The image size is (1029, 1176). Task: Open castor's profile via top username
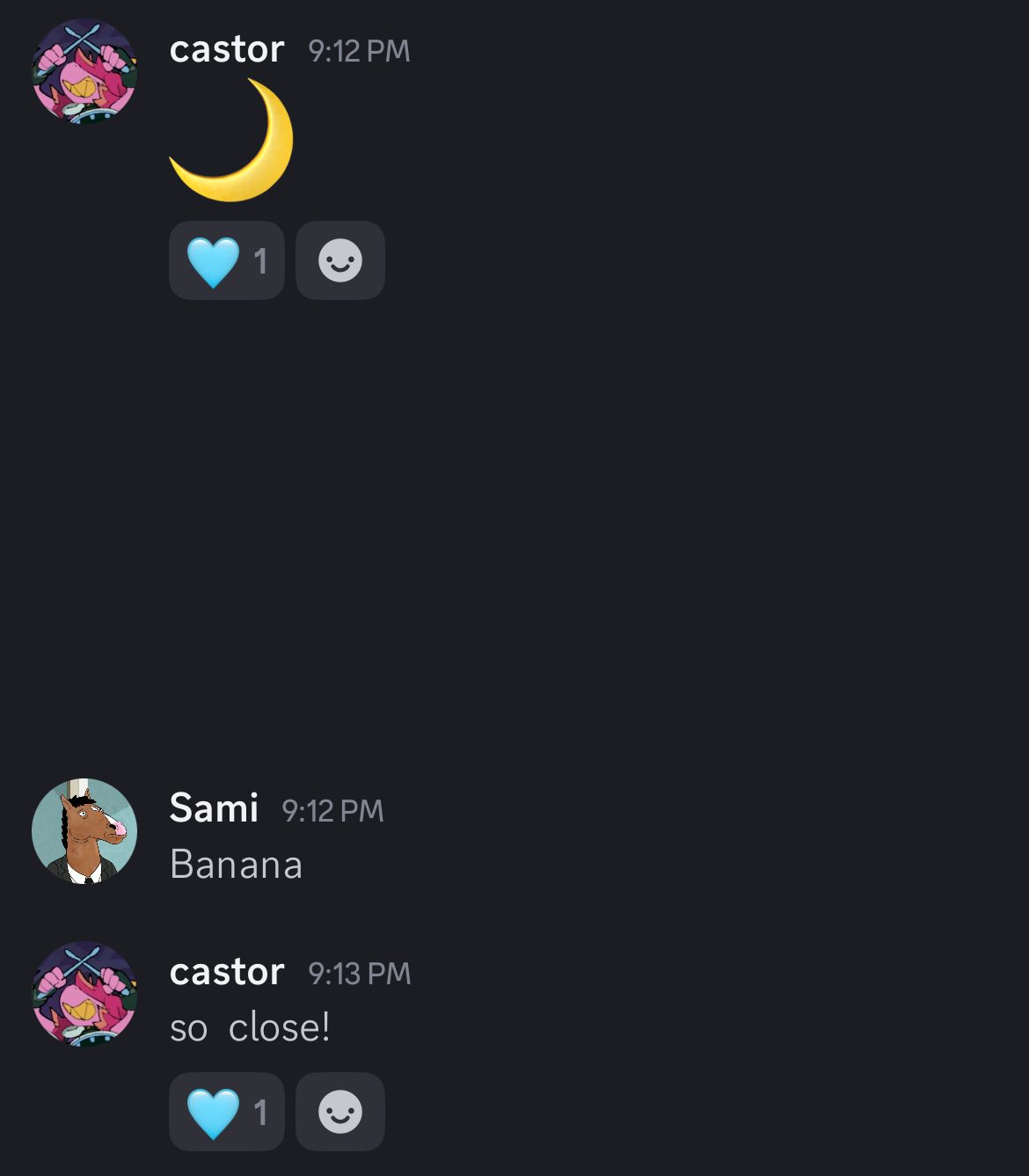[x=227, y=49]
